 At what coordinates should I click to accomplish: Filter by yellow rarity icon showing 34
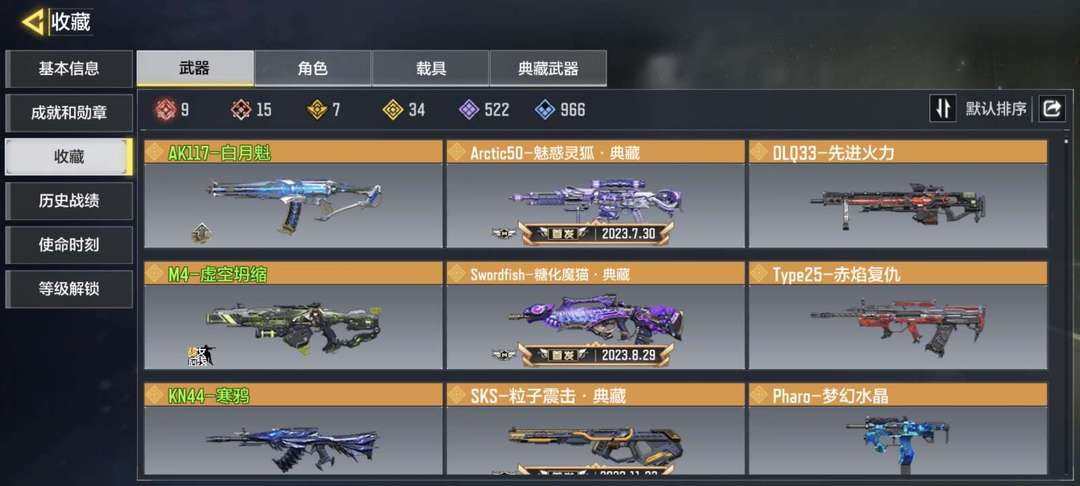393,109
